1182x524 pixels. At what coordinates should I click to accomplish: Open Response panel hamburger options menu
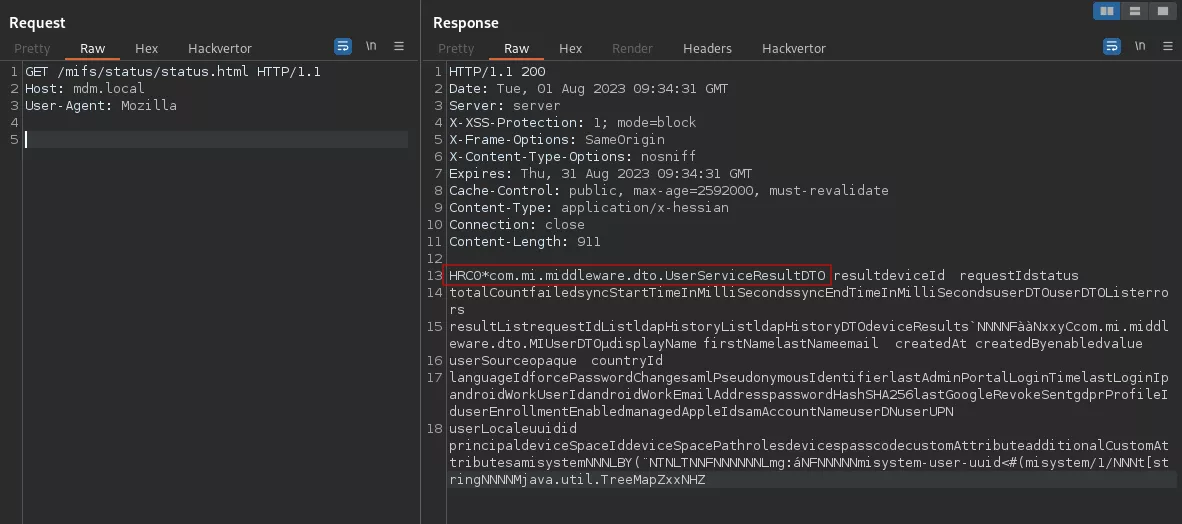(x=1166, y=47)
